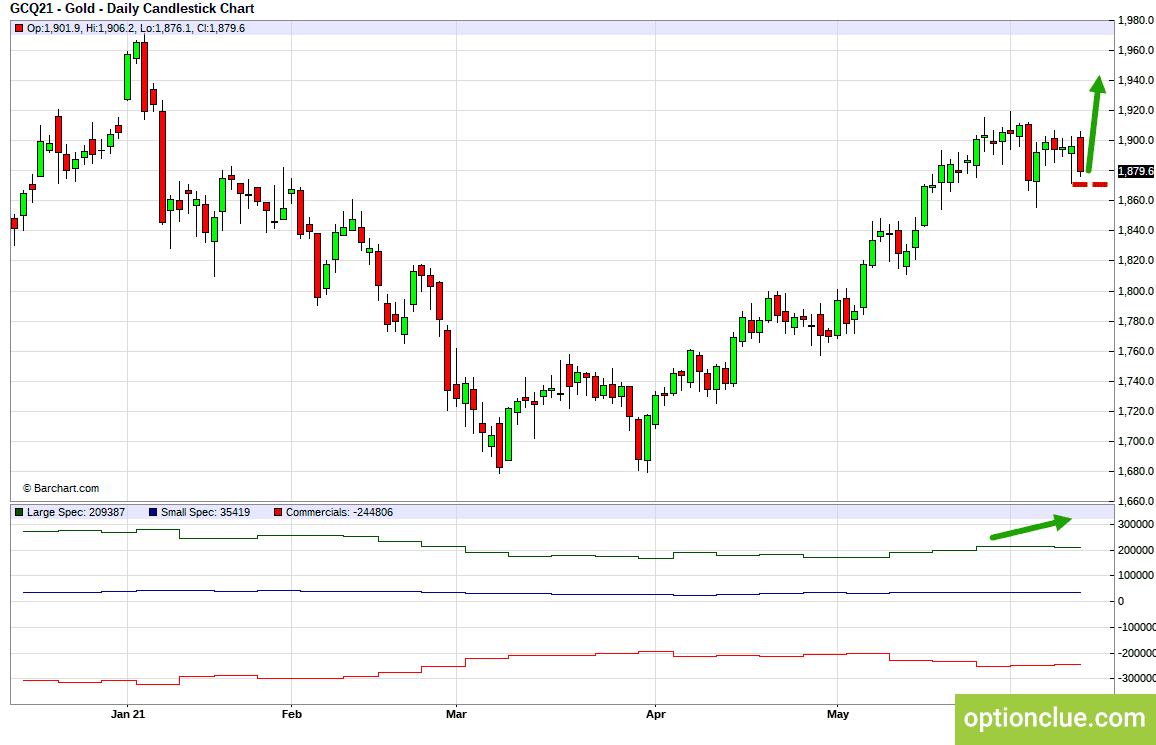Select the Small Spec: 35419 legend label
The height and width of the screenshot is (745, 1156).
205,512
